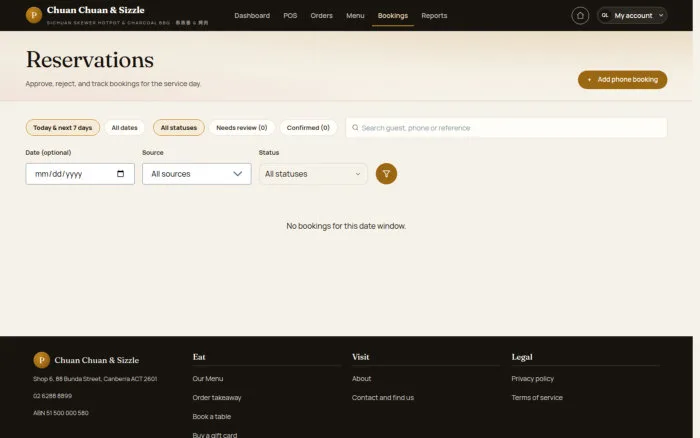Click the Chuan Chuan & Sizzle header title
This screenshot has width=700, height=438.
pyautogui.click(x=96, y=10)
